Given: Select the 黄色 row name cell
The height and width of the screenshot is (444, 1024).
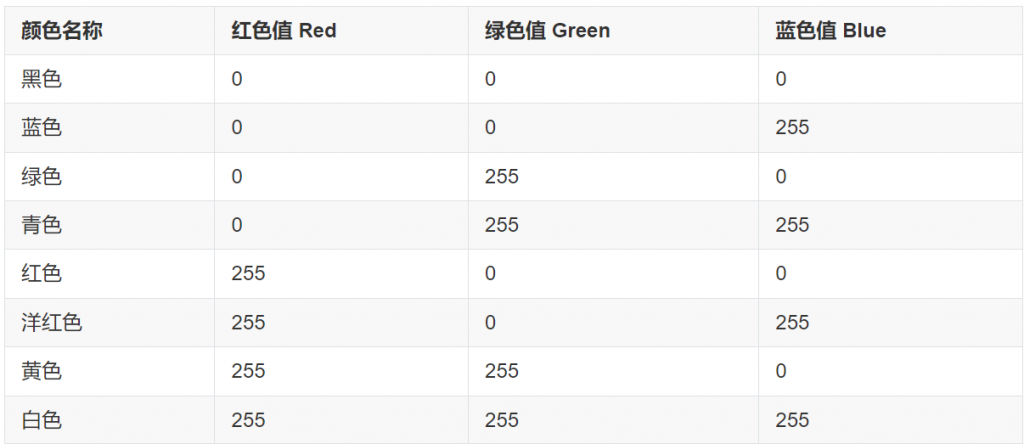Looking at the screenshot, I should pos(42,371).
